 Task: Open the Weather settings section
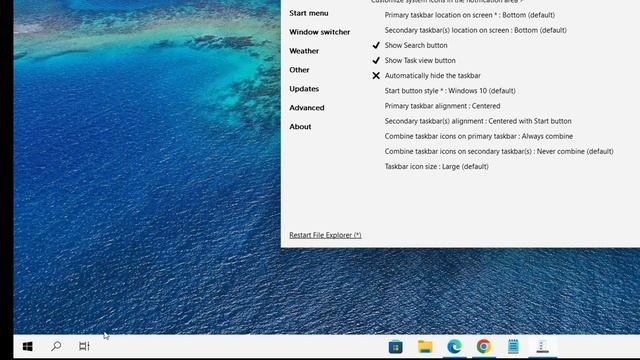point(304,51)
